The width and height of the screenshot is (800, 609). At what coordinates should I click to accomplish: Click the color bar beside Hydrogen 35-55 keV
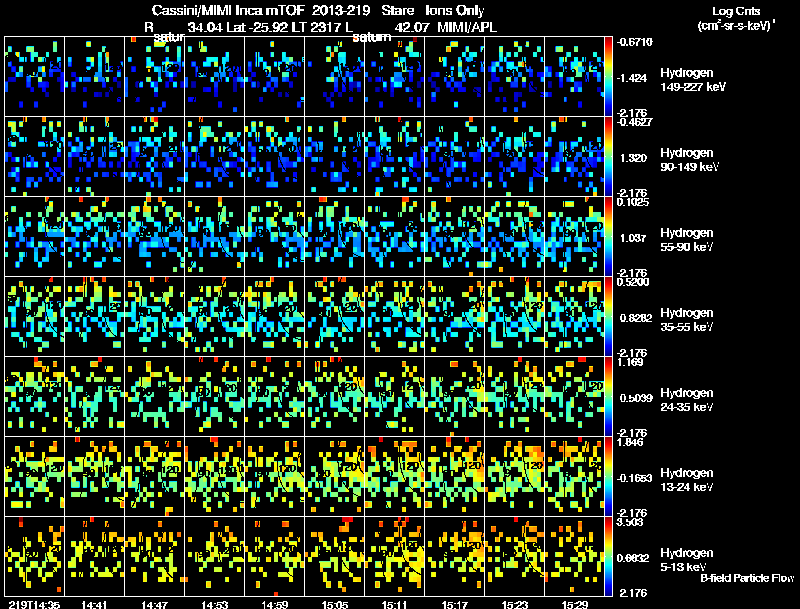609,317
